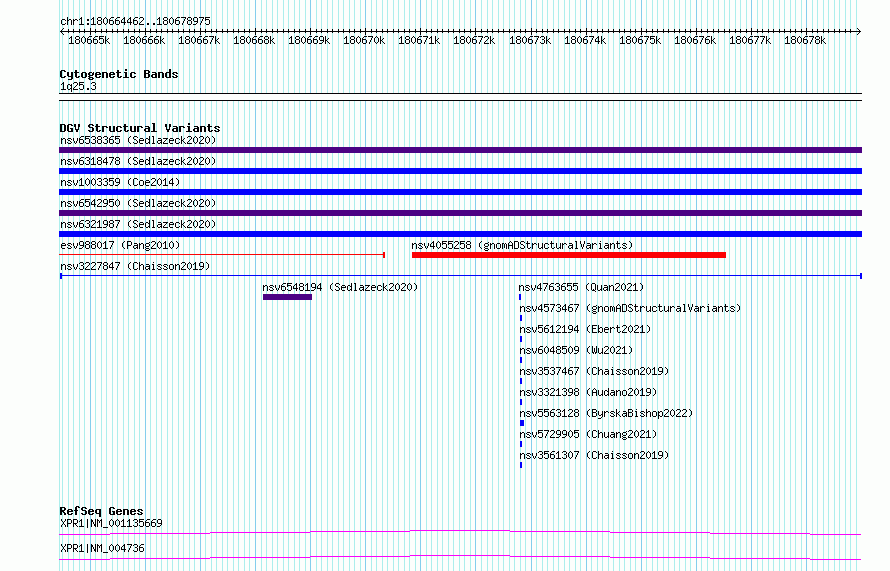The image size is (890, 571).
Task: Select the purple bar under nsv6542950
Action: 460,213
